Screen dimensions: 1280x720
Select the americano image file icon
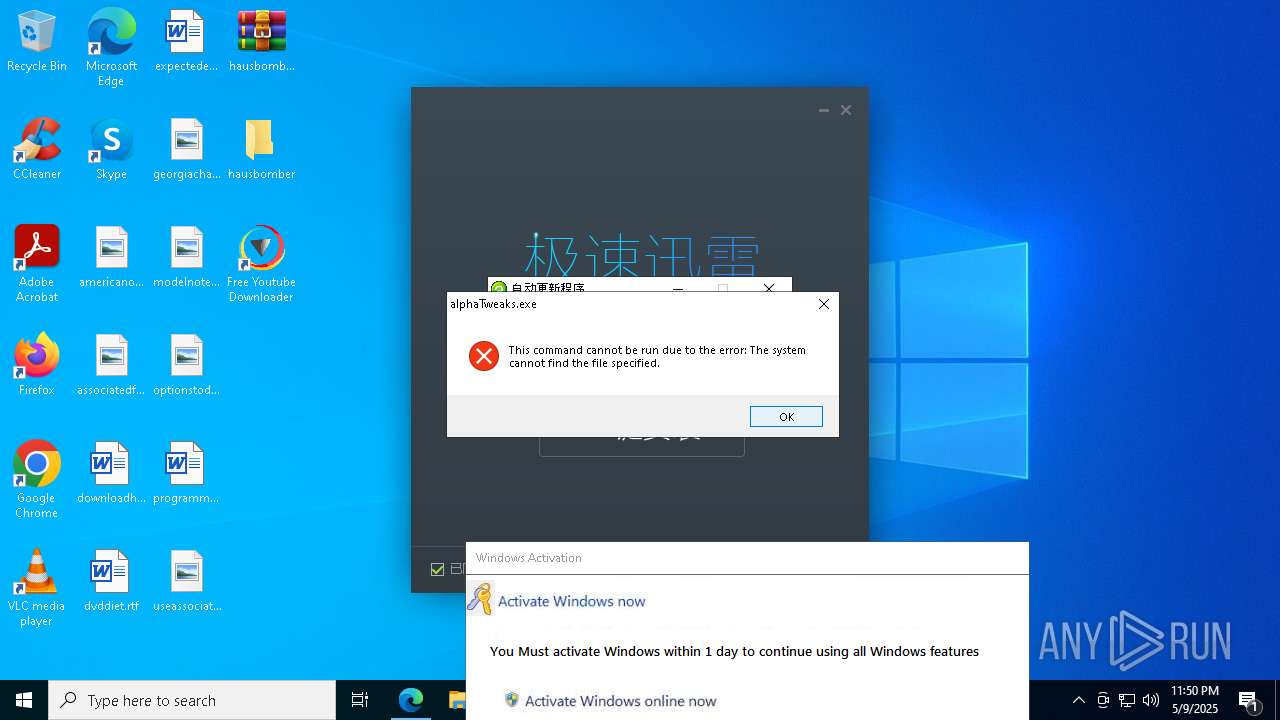tap(111, 258)
